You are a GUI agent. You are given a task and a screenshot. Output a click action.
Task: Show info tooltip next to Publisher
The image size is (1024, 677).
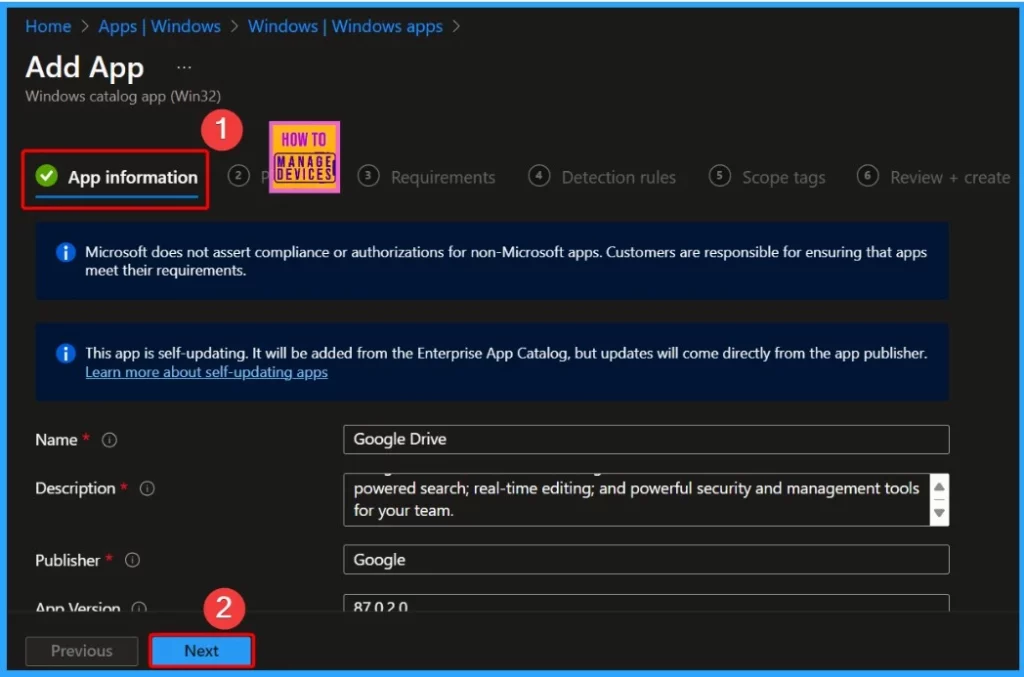[x=132, y=560]
